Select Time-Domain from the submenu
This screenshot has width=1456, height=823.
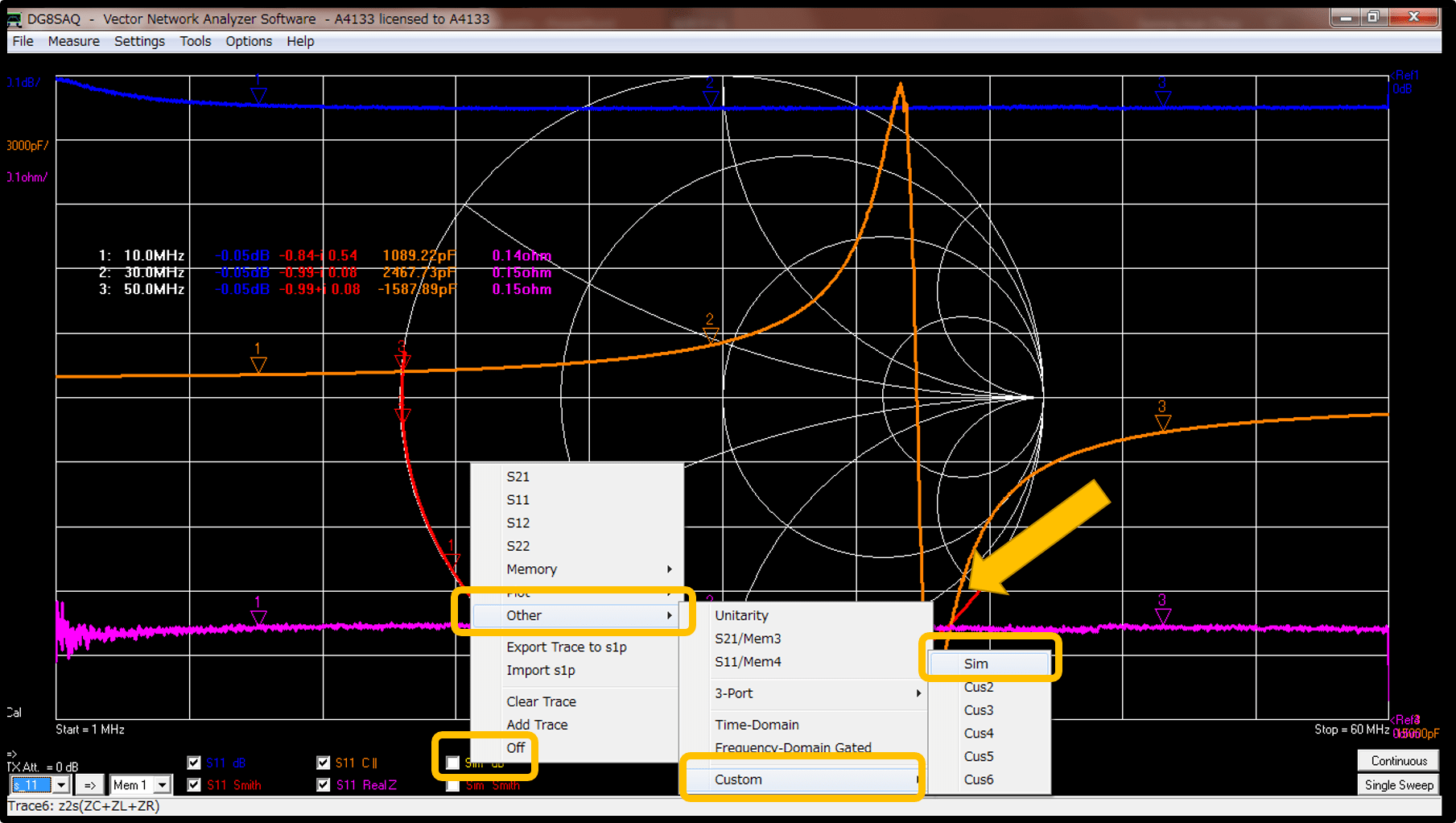(757, 725)
